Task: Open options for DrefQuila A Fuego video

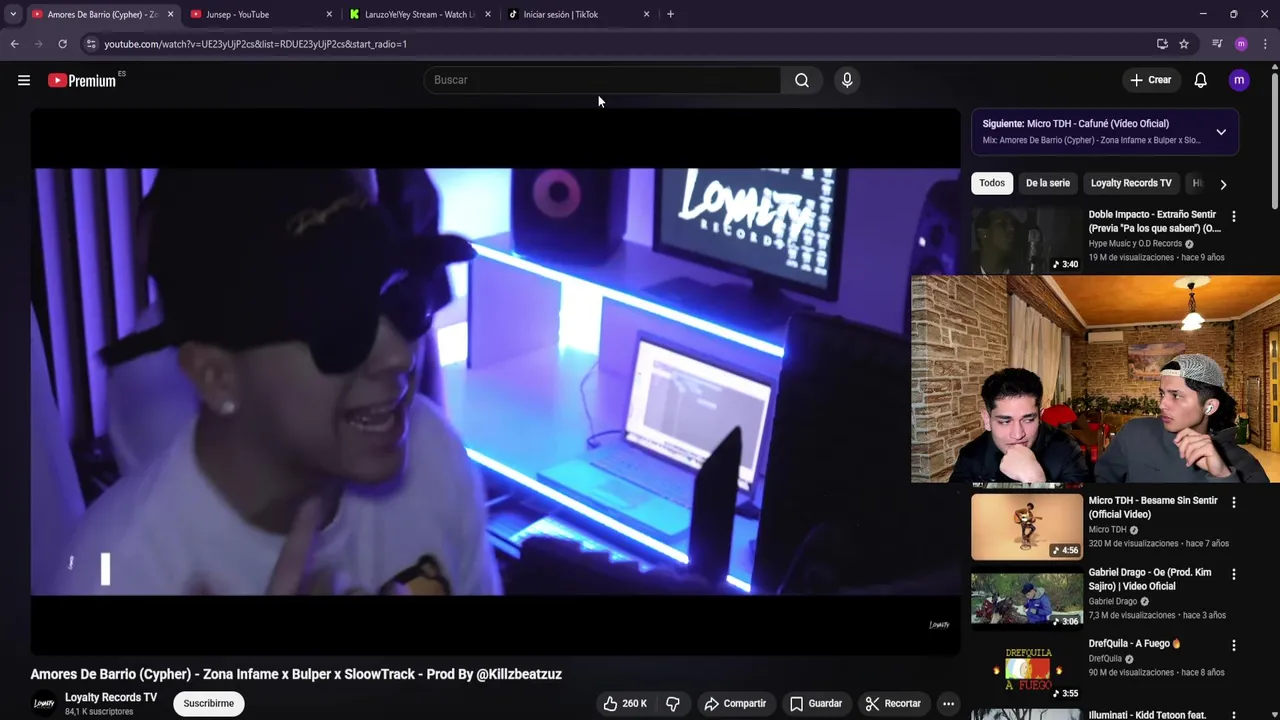Action: 1233,645
